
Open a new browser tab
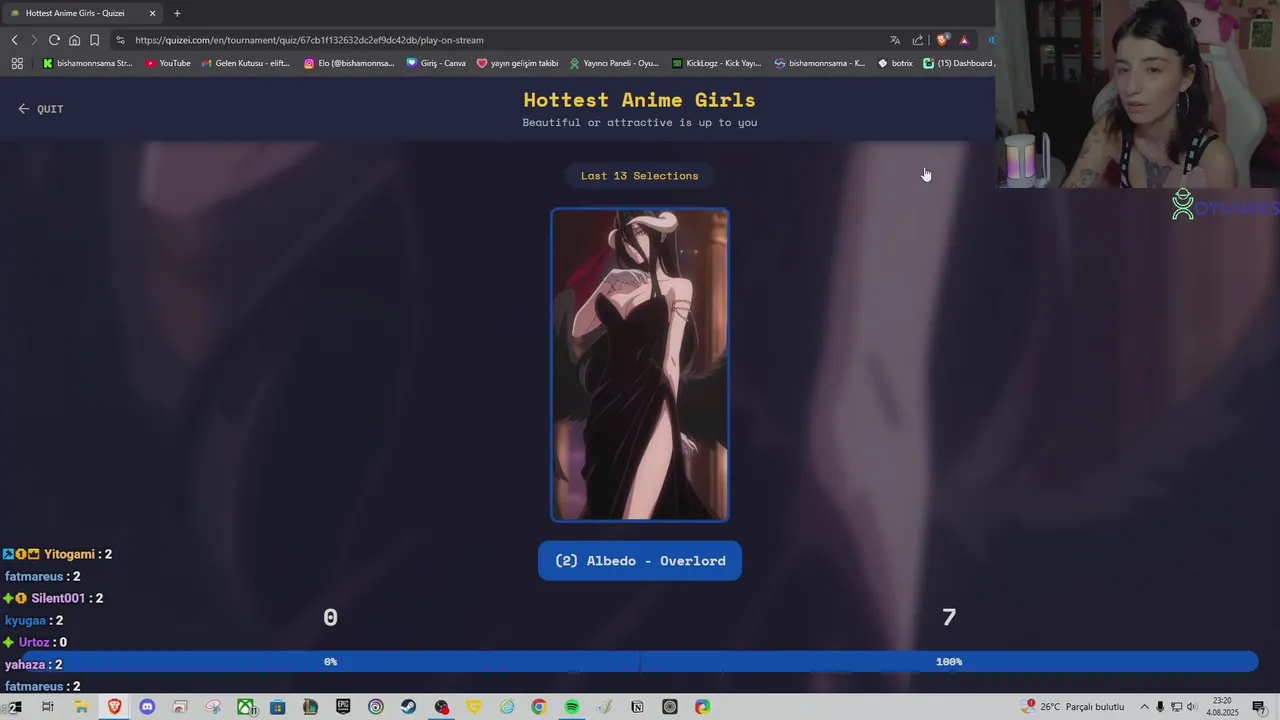point(177,13)
